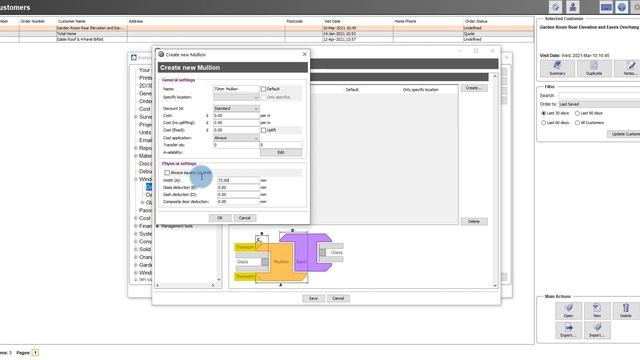This screenshot has width=640, height=360.
Task: Expand the Surv... tree node
Action: 136,117
